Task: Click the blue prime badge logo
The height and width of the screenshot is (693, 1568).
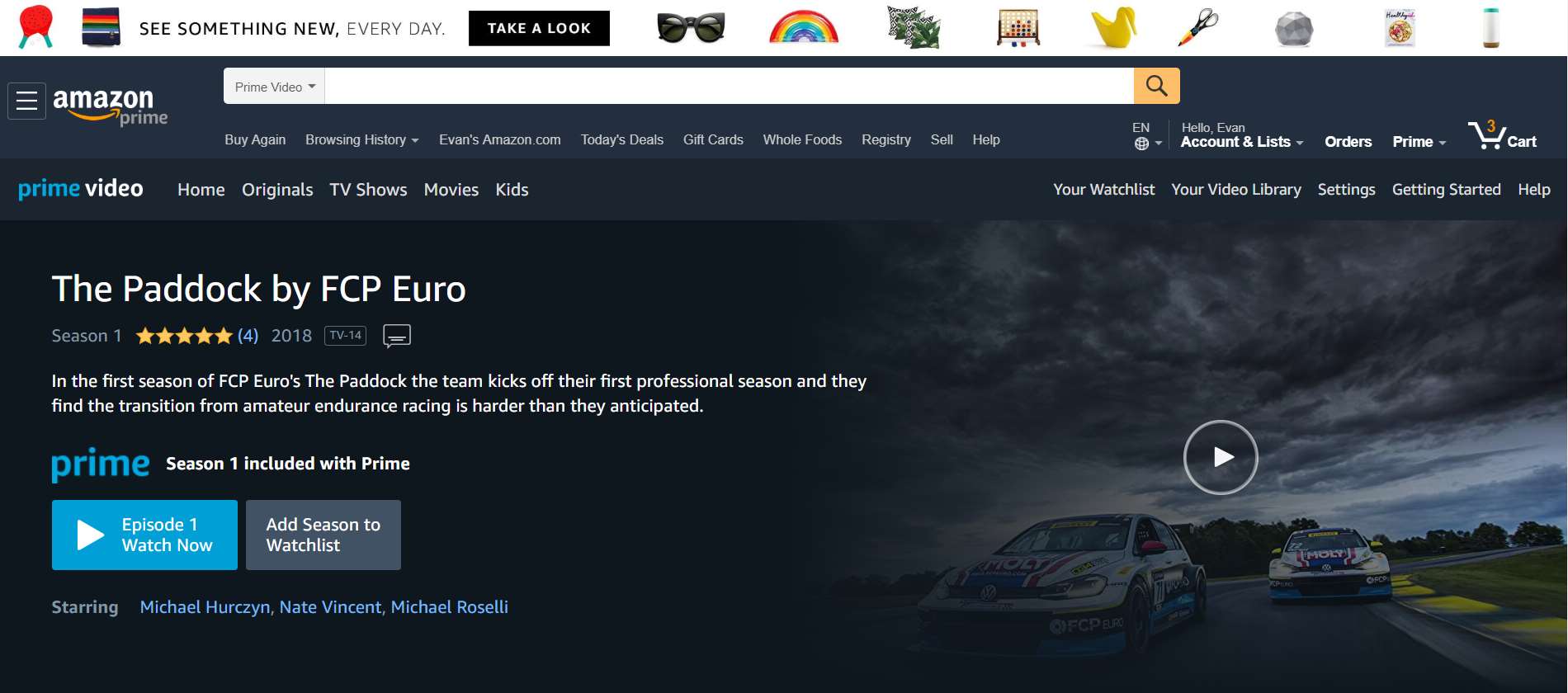Action: coord(101,464)
